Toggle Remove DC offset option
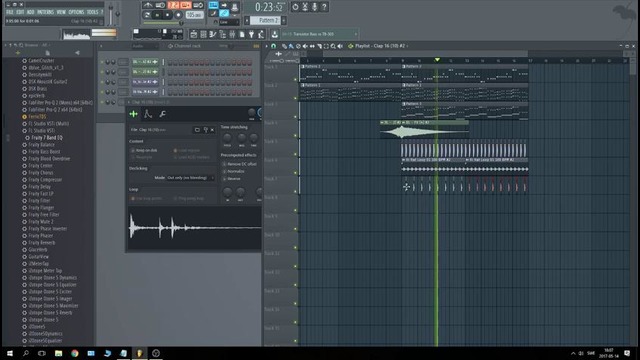Image resolution: width=640 pixels, height=360 pixels. click(240, 164)
